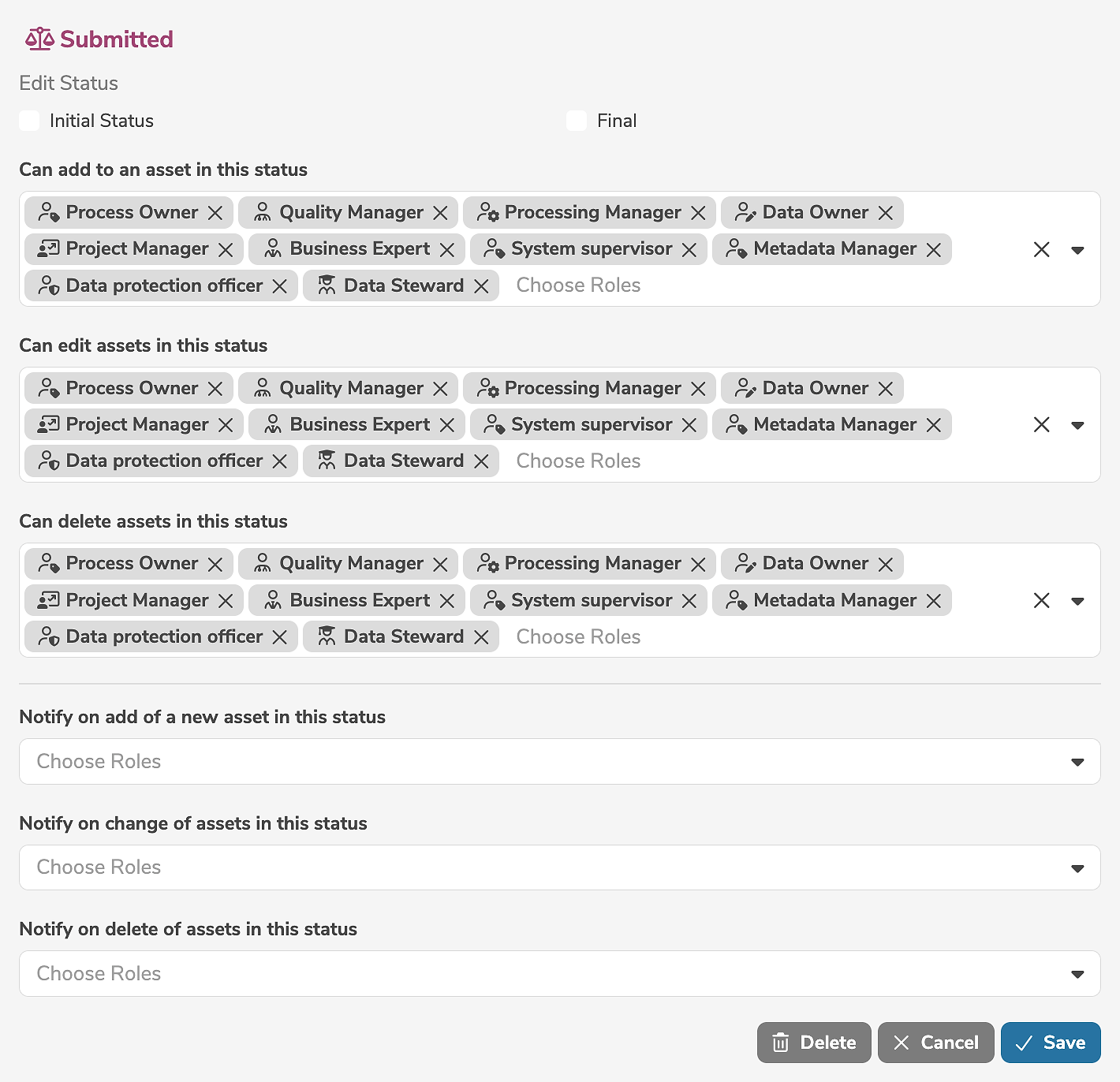Clear all roles in 'Can delete' field
The image size is (1120, 1082).
[x=1041, y=601]
